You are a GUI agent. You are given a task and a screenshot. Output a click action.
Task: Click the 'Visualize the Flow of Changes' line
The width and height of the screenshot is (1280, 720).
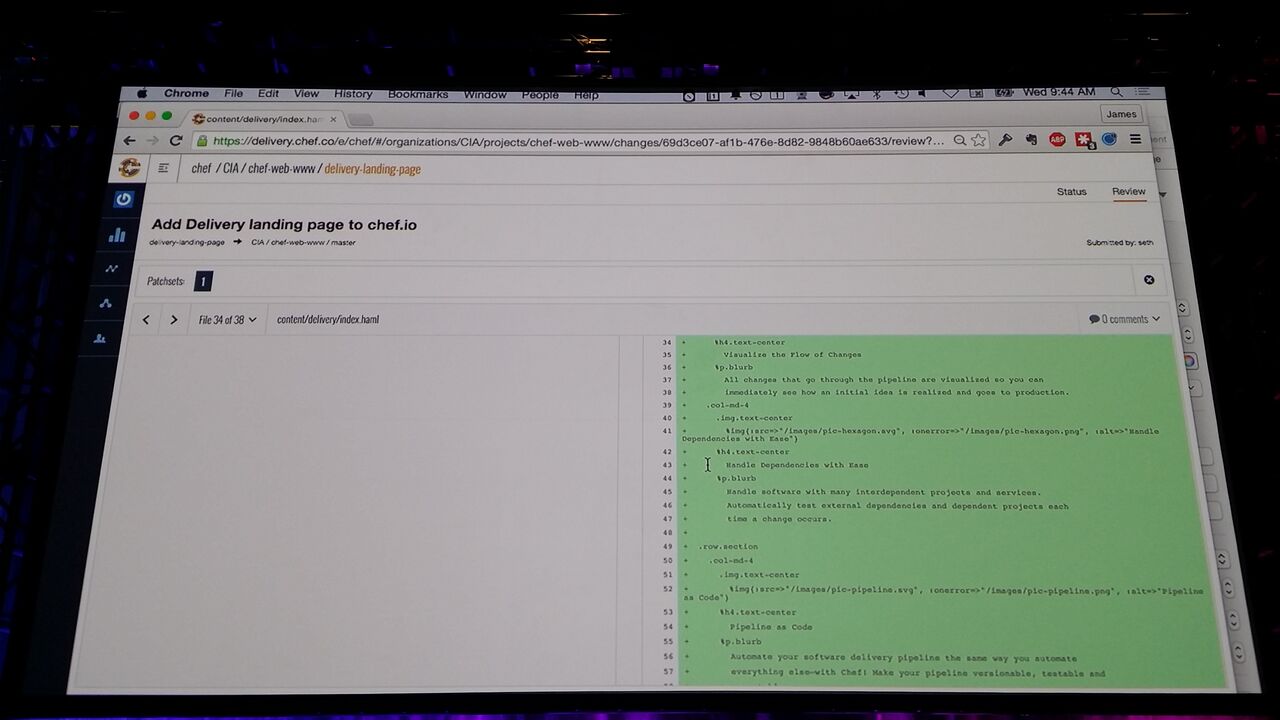[792, 354]
